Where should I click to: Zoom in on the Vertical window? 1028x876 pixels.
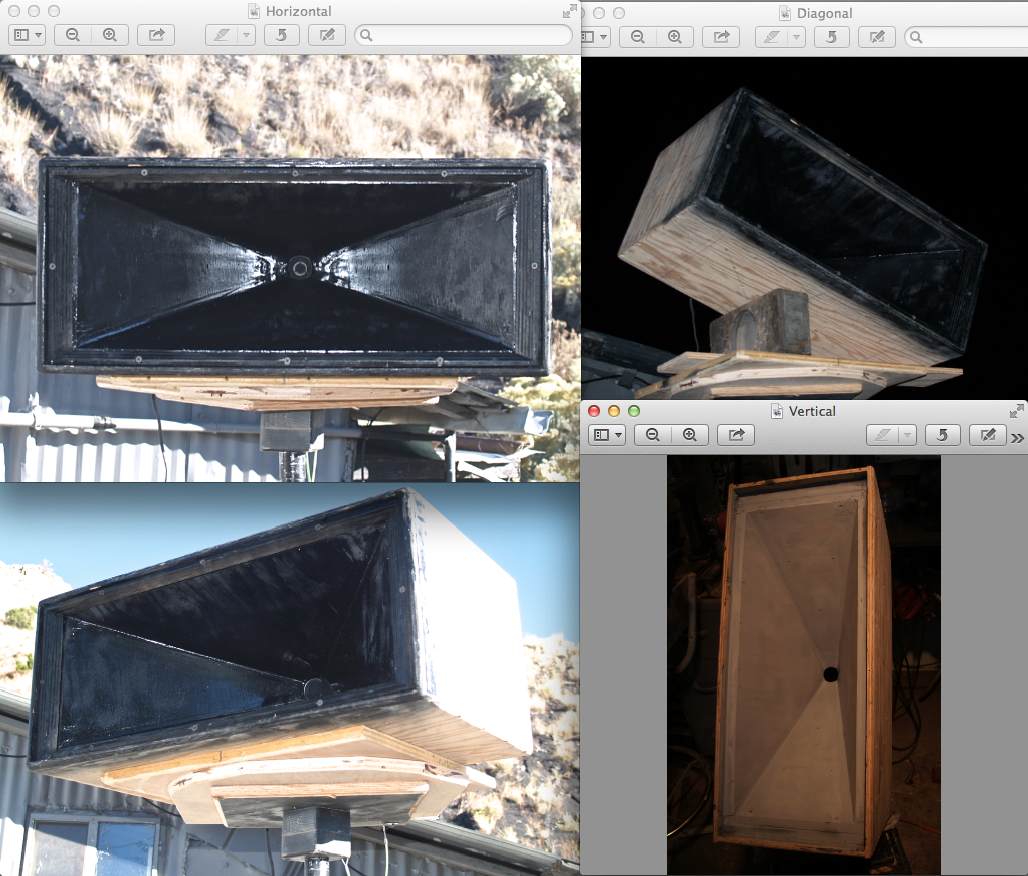[x=690, y=435]
